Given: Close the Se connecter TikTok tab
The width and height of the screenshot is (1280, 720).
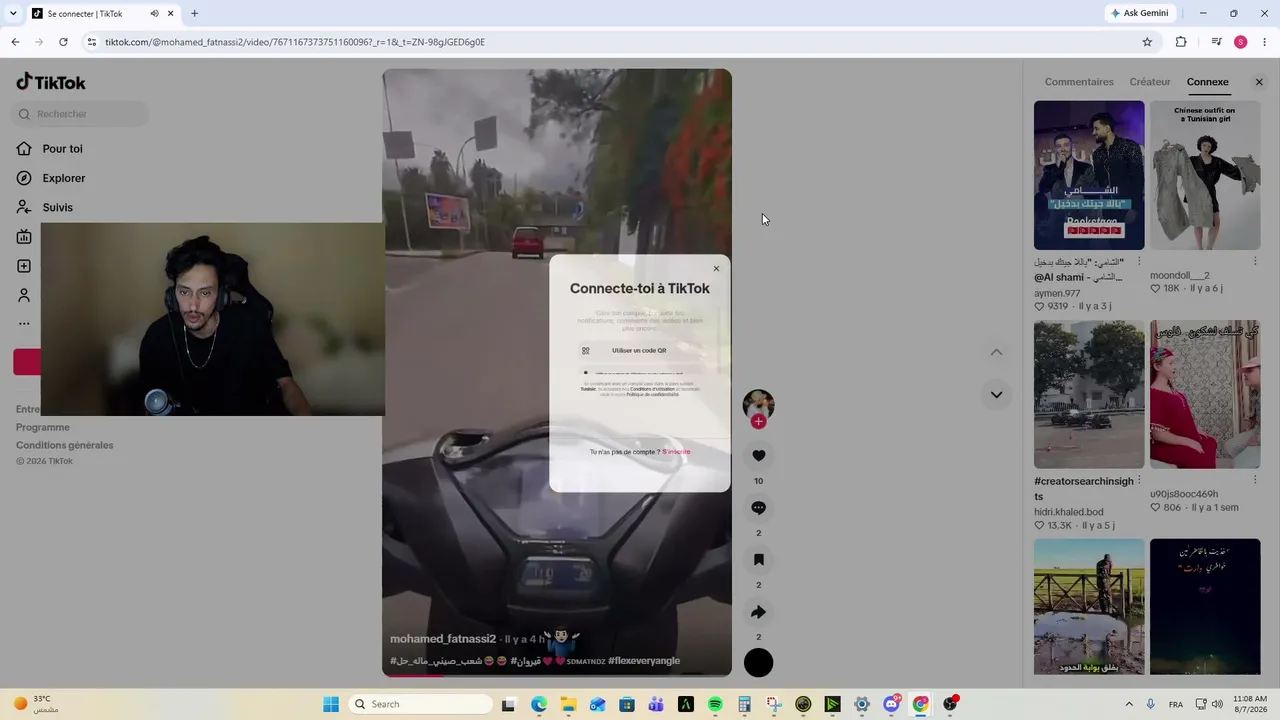Looking at the screenshot, I should pos(171,14).
